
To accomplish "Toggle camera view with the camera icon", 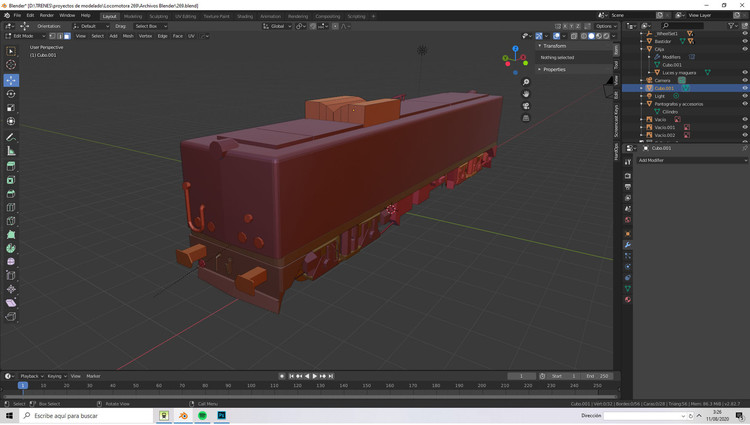I will pos(526,106).
